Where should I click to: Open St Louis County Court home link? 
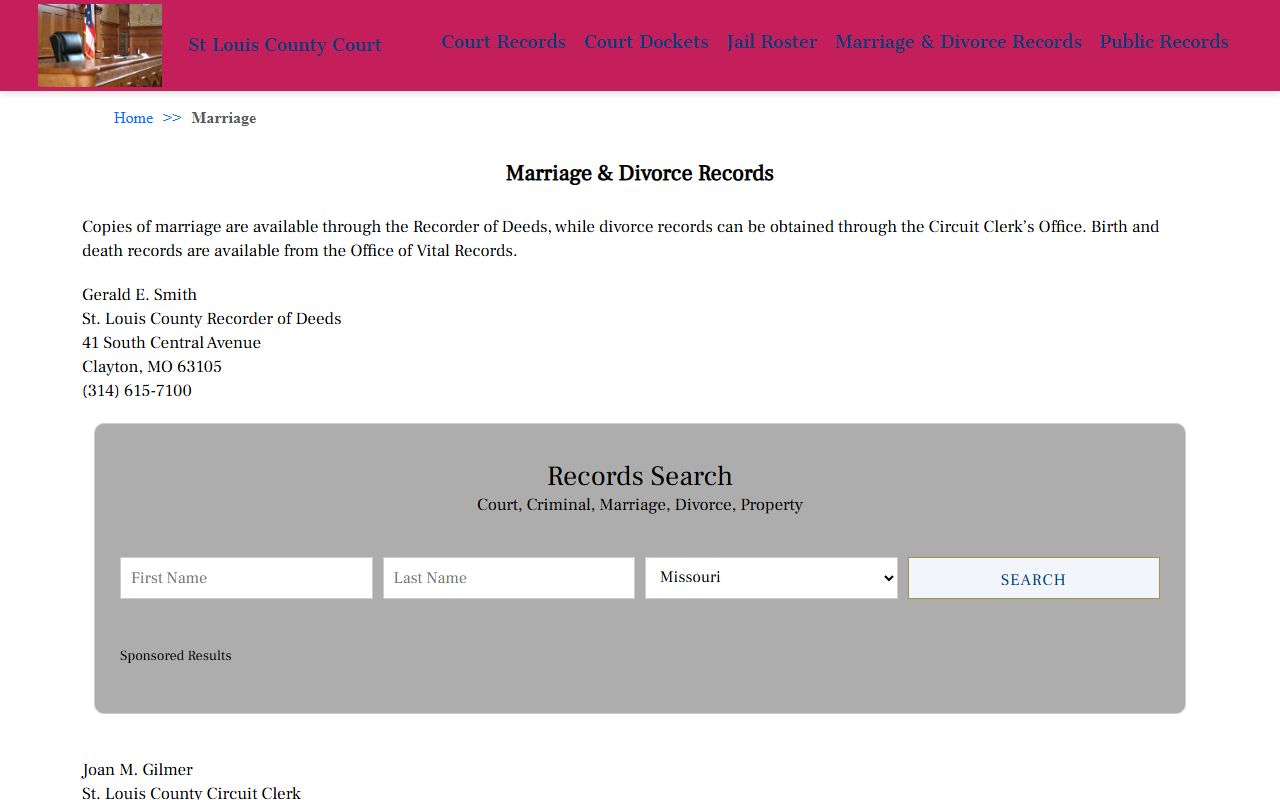tap(285, 45)
